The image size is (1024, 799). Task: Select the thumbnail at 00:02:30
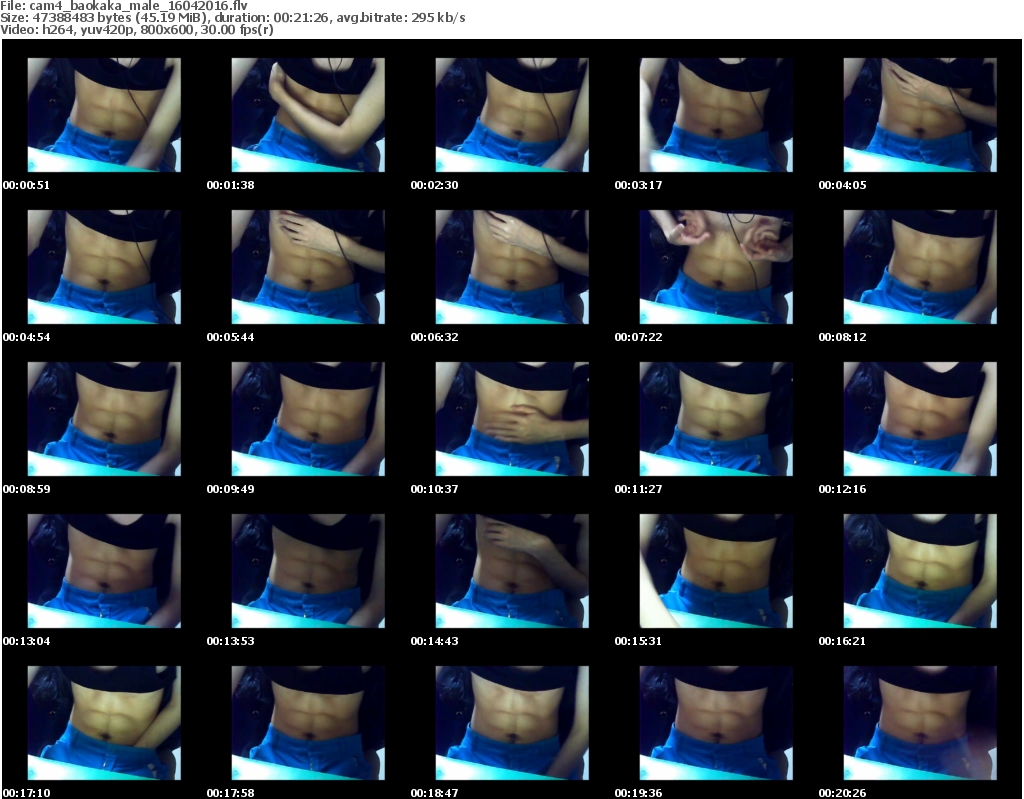point(512,115)
